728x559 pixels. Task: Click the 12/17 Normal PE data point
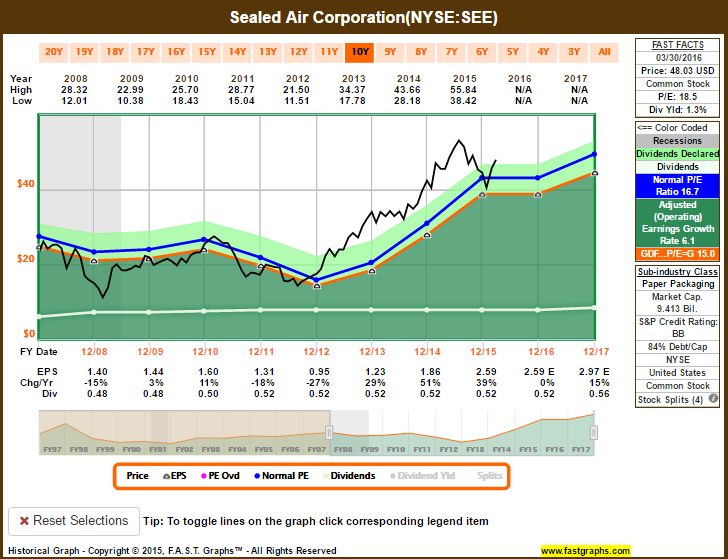point(594,154)
